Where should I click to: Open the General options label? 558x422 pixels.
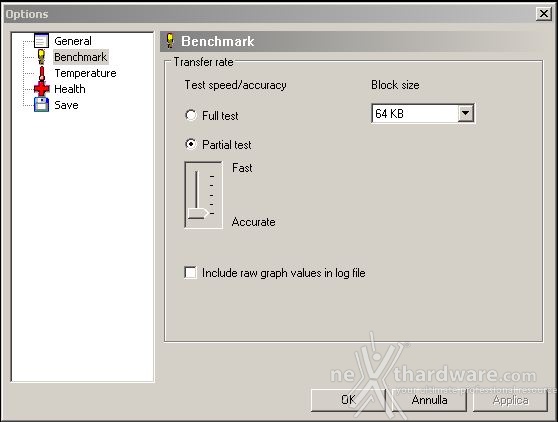(x=73, y=41)
